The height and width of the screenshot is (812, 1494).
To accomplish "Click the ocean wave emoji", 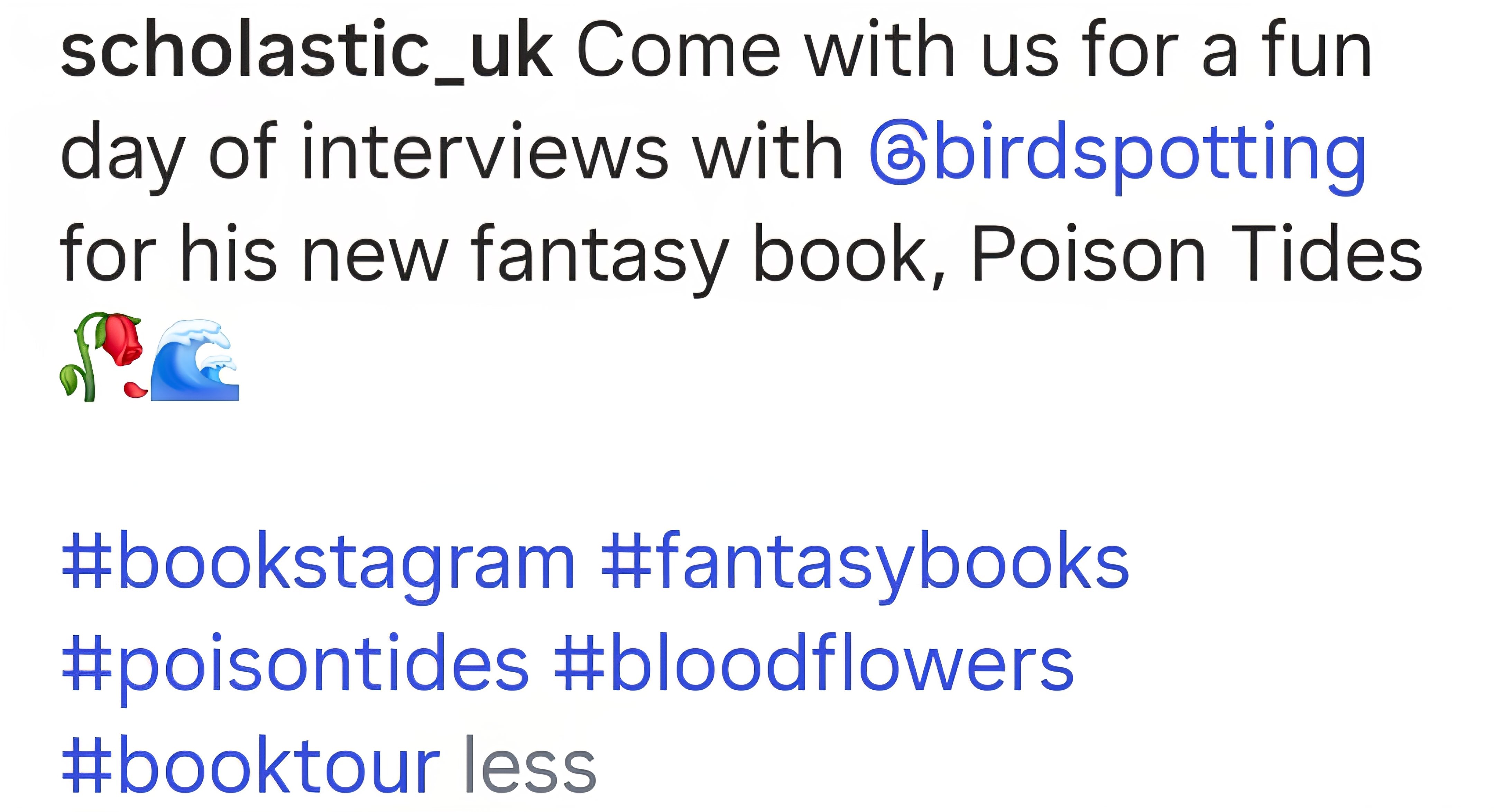I will click(x=195, y=360).
